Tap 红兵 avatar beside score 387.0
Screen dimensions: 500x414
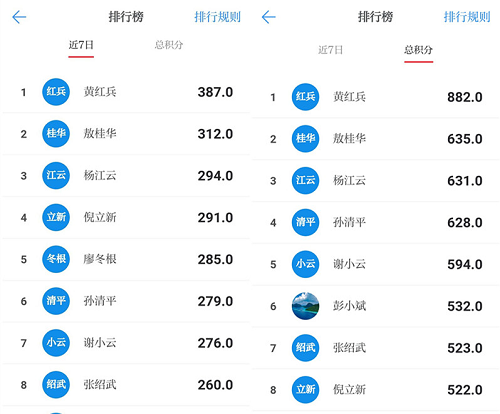click(56, 92)
